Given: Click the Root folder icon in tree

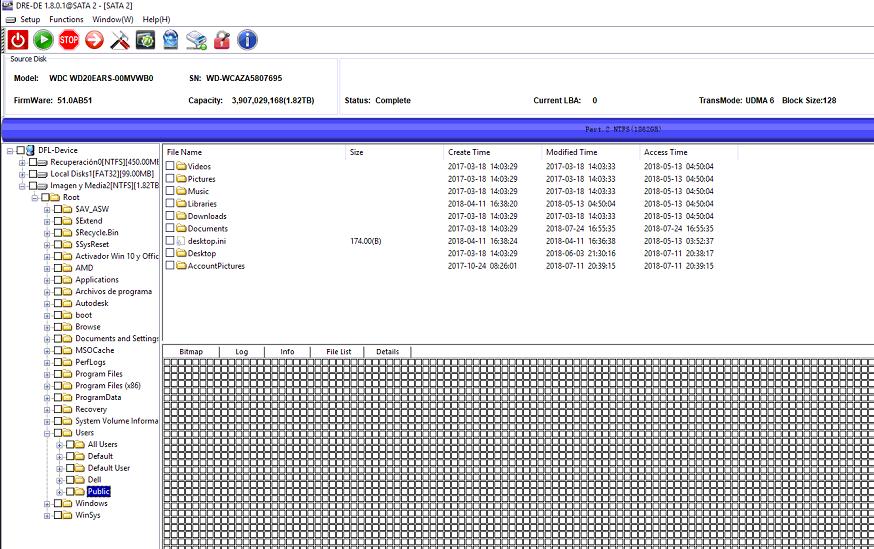Looking at the screenshot, I should [x=55, y=197].
